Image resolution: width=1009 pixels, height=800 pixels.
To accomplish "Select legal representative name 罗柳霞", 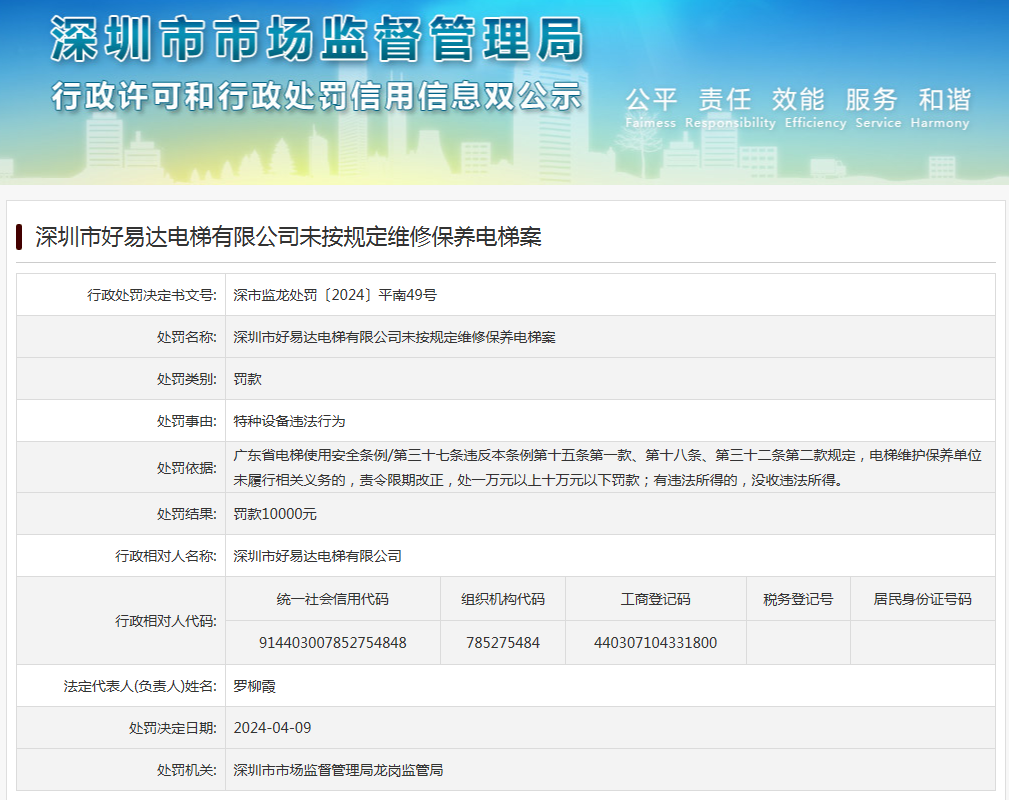I will point(254,686).
